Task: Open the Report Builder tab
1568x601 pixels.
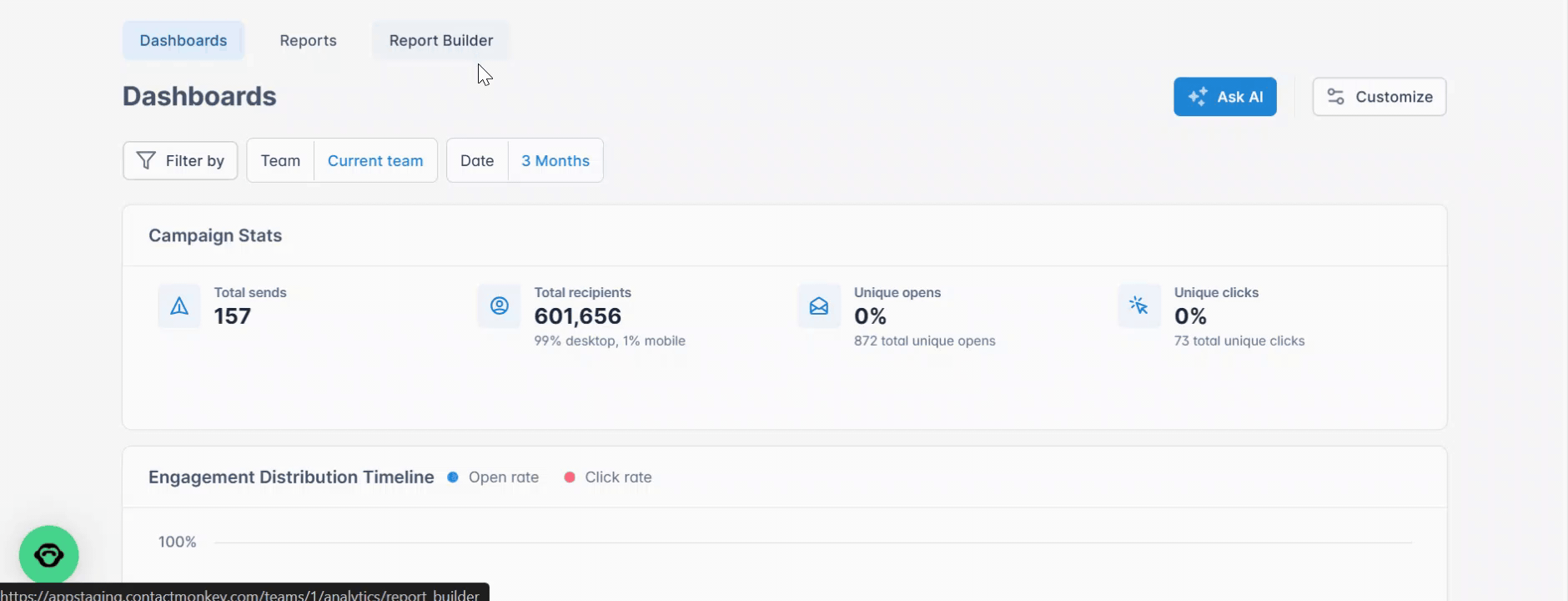Action: click(x=441, y=40)
